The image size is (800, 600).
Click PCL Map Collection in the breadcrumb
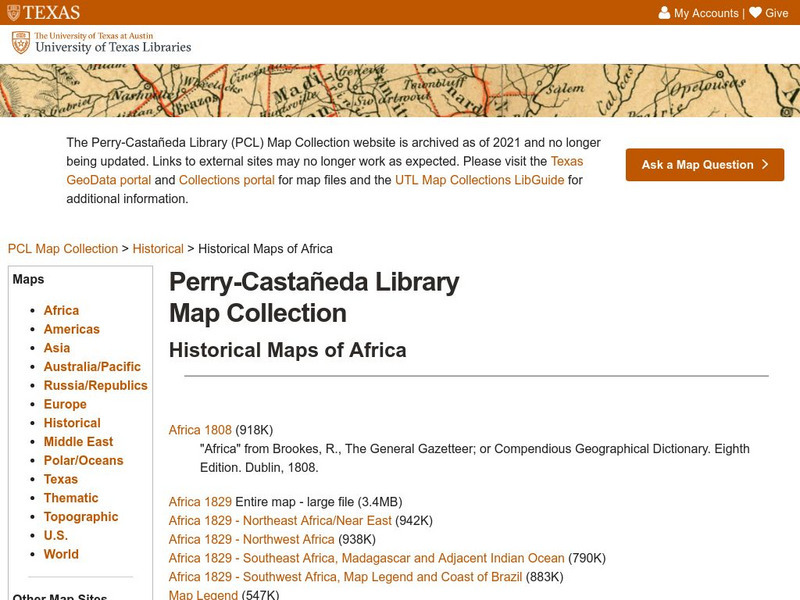coord(62,248)
